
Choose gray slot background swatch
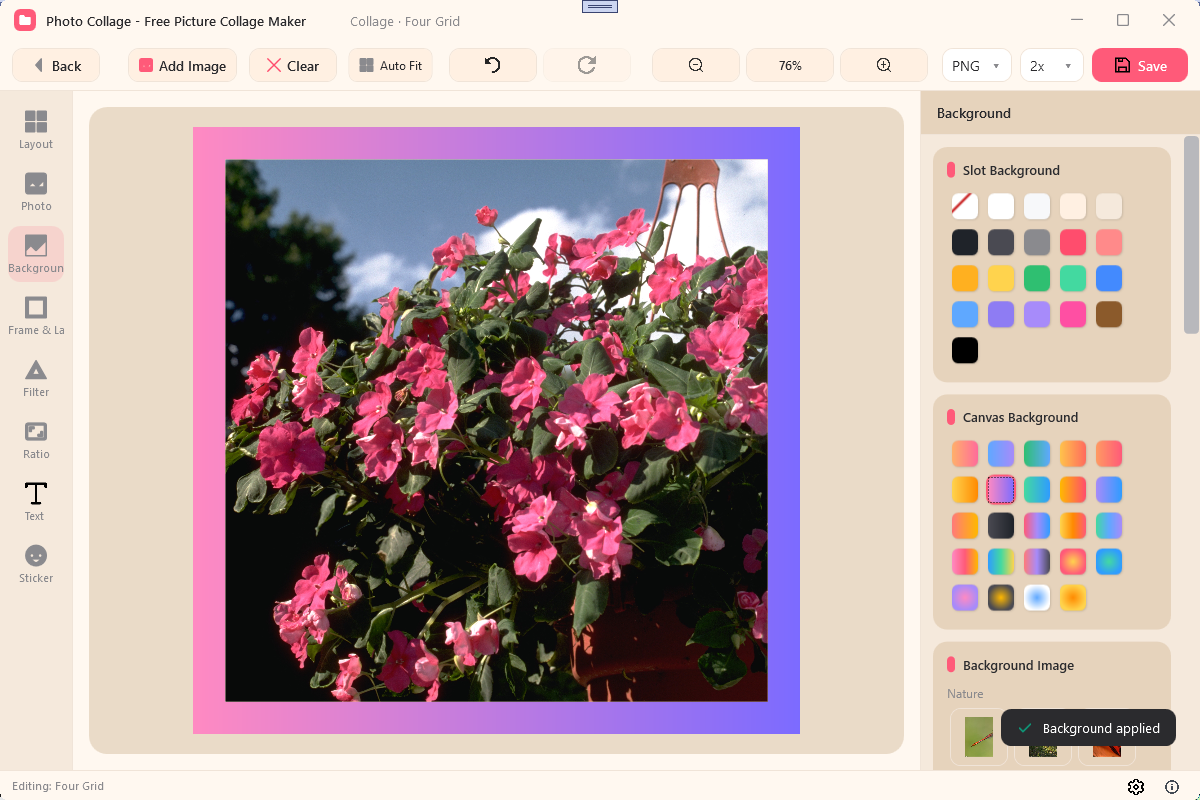click(1037, 242)
